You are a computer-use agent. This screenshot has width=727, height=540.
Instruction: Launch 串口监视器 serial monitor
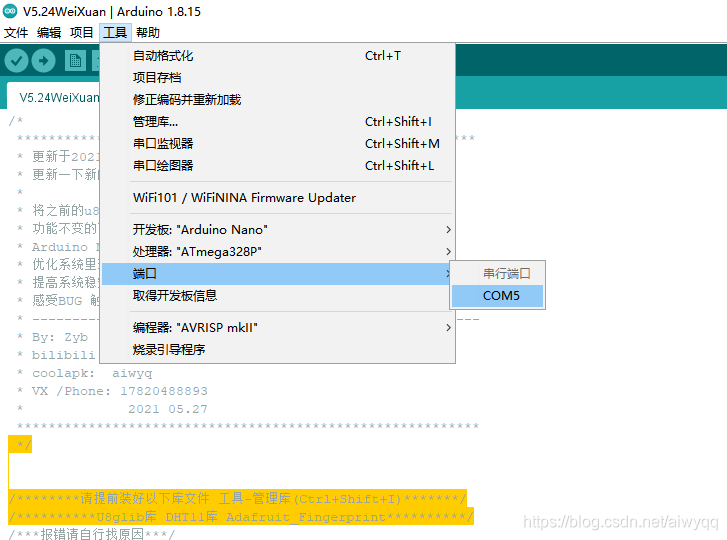pos(277,144)
